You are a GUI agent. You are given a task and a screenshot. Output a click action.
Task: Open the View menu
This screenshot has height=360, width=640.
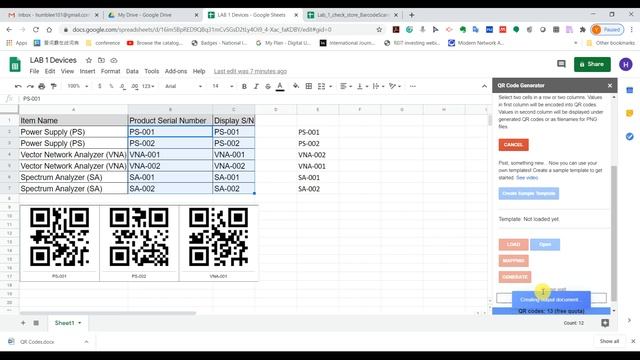[x=67, y=71]
